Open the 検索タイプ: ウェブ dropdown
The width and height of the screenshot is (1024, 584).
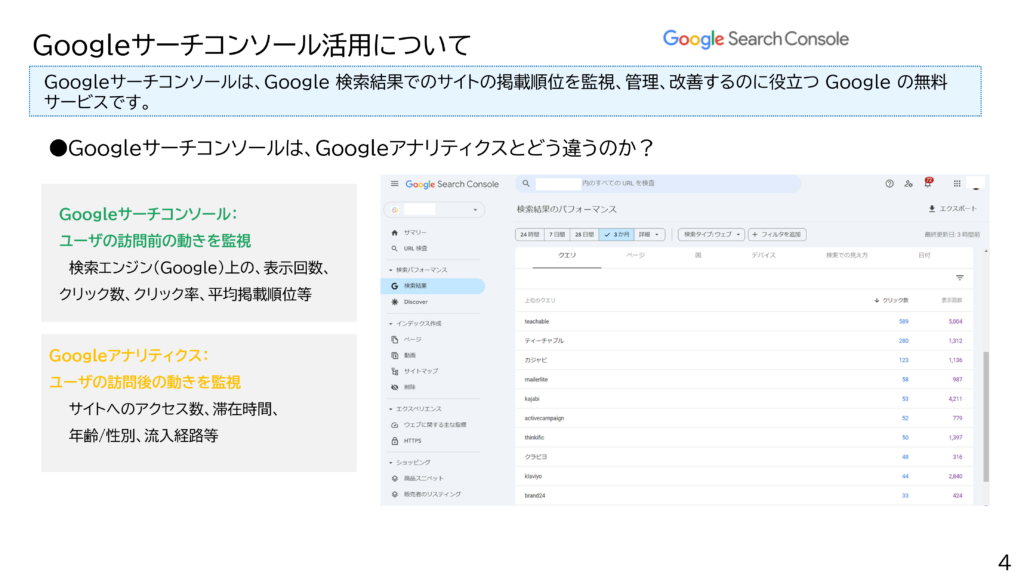click(711, 234)
